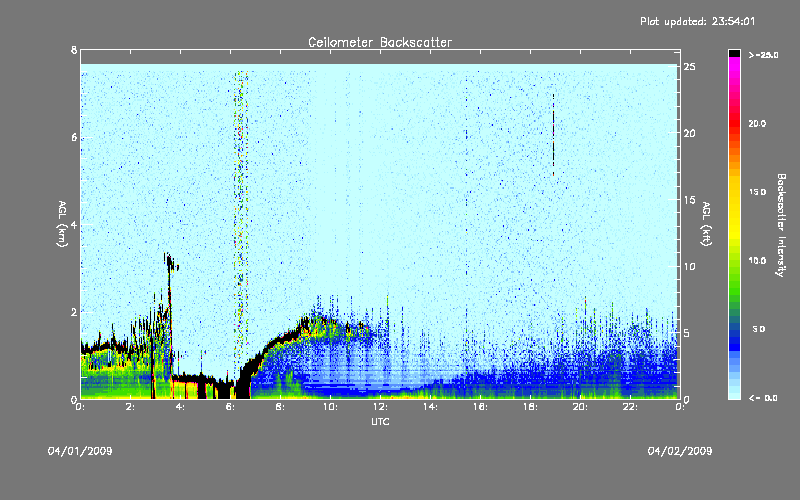Screen dimensions: 800x500
Task: Click the 25 kft tick label on AGL (kft) axis
Action: pyautogui.click(x=689, y=67)
